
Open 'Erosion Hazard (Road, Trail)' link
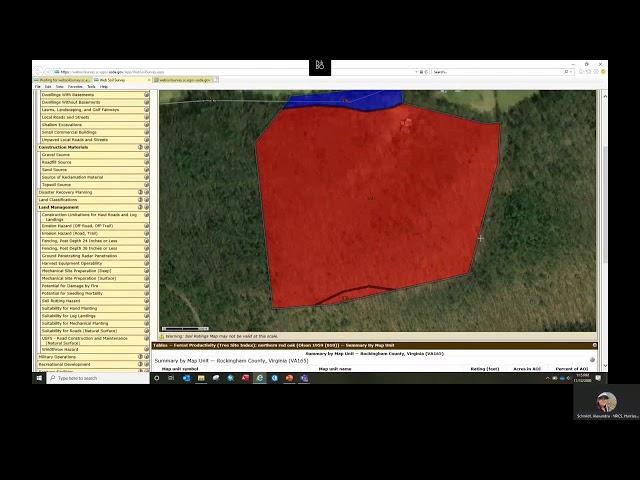pos(70,233)
